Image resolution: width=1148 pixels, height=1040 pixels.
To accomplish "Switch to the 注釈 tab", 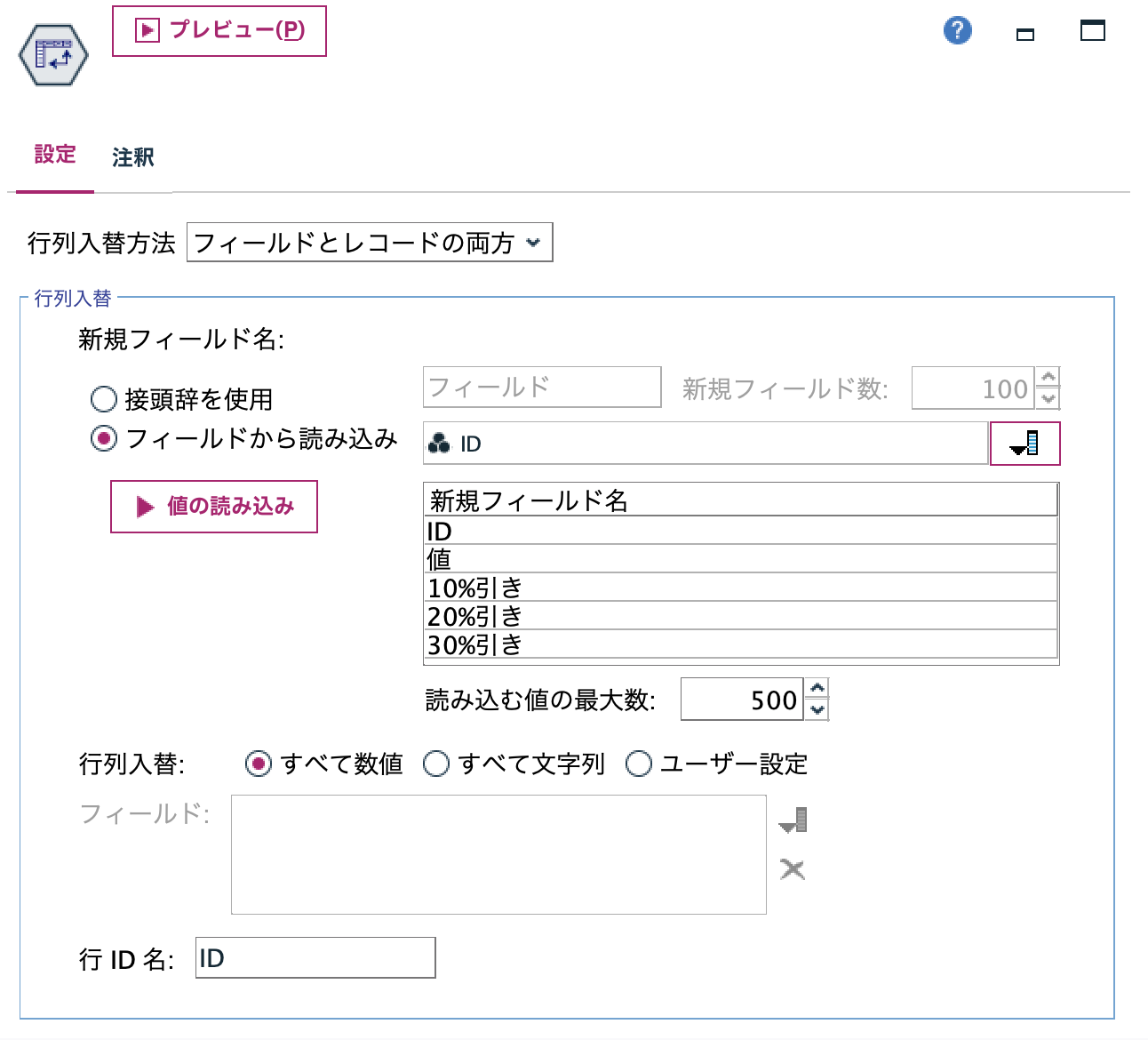I will pyautogui.click(x=132, y=156).
